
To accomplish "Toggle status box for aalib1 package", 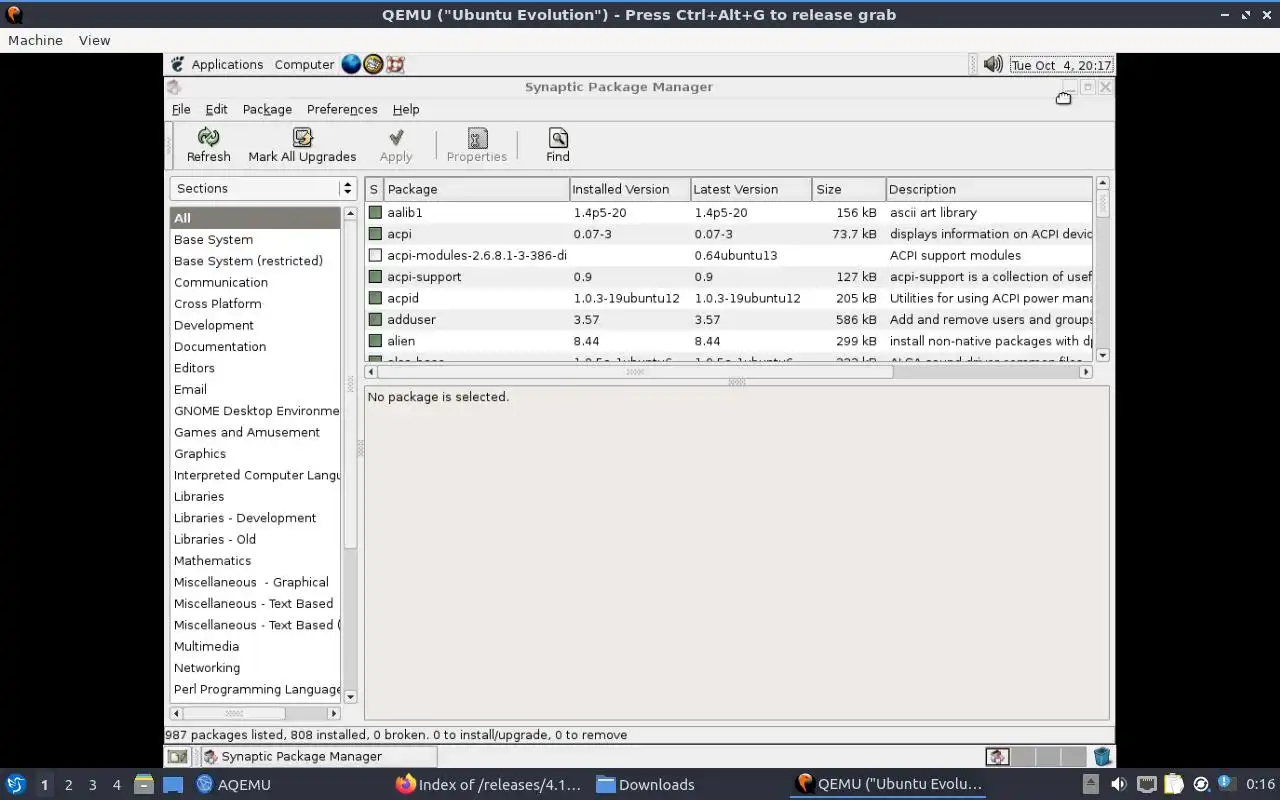I will (x=375, y=212).
